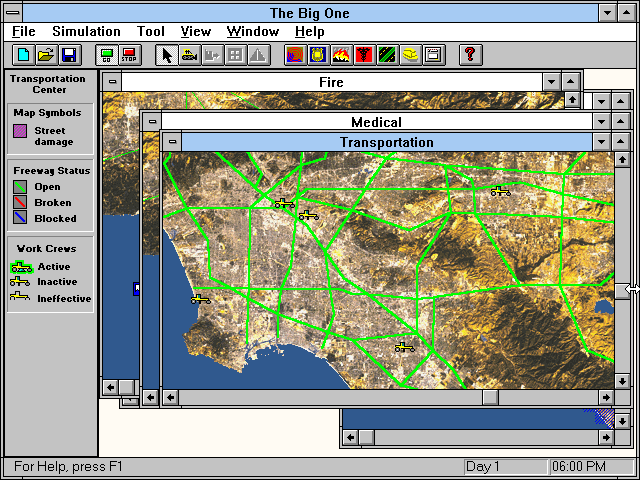Image resolution: width=640 pixels, height=480 pixels.
Task: Click the Broken freeway legend swatch
Action: point(20,202)
